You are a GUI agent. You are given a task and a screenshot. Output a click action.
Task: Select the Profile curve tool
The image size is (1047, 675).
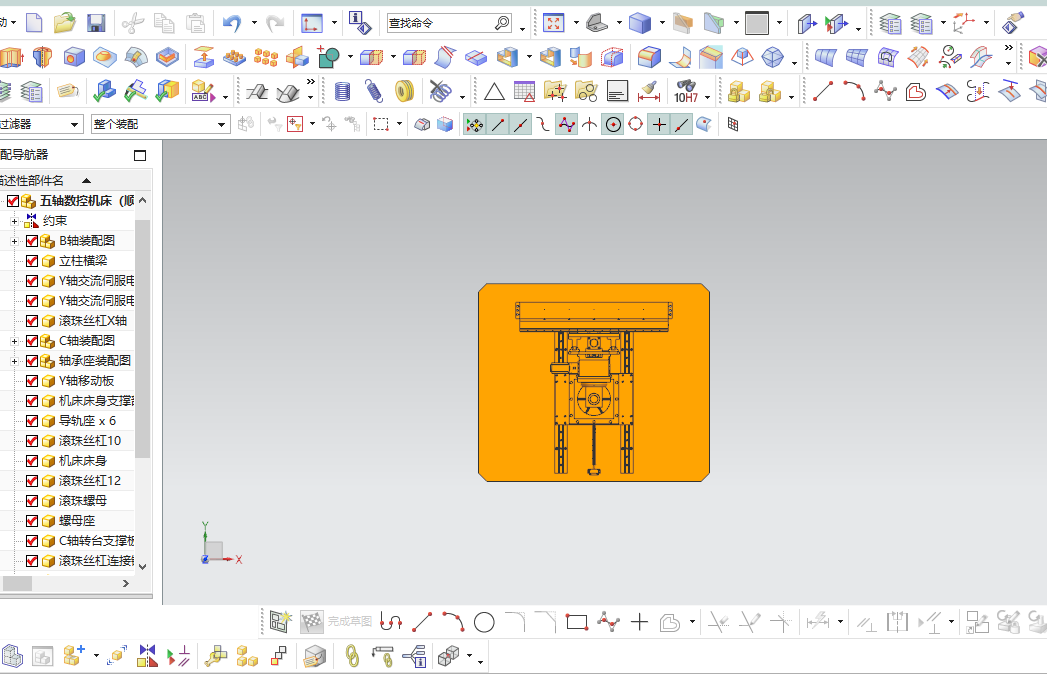coord(391,622)
